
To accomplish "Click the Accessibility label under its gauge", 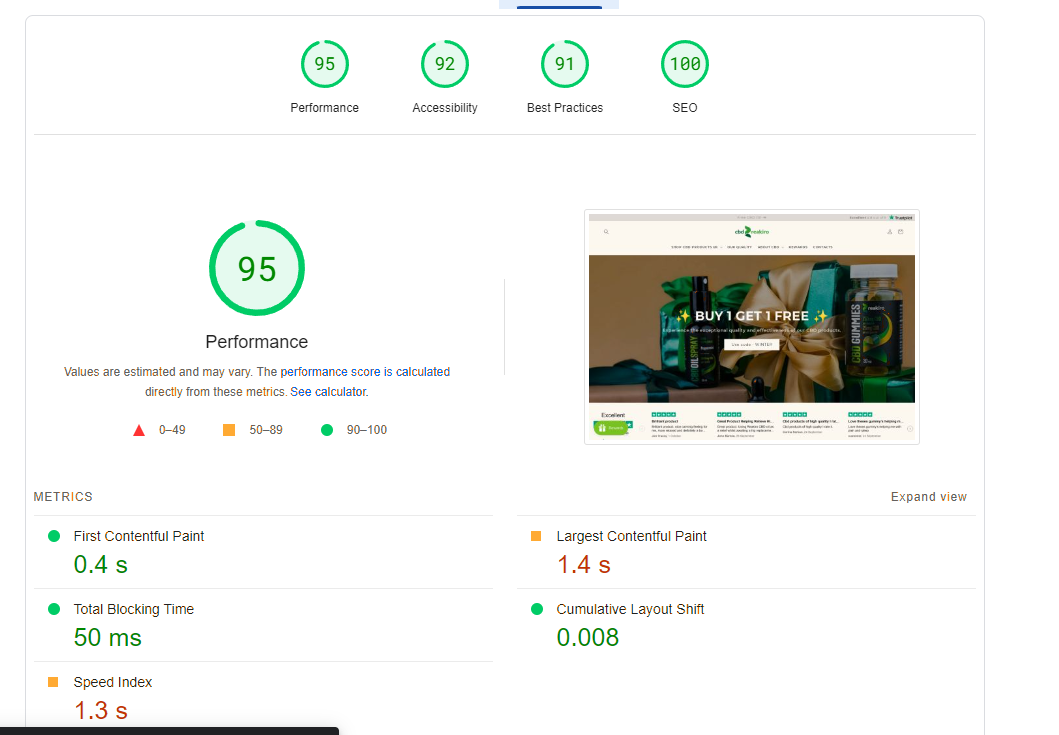I will click(444, 107).
